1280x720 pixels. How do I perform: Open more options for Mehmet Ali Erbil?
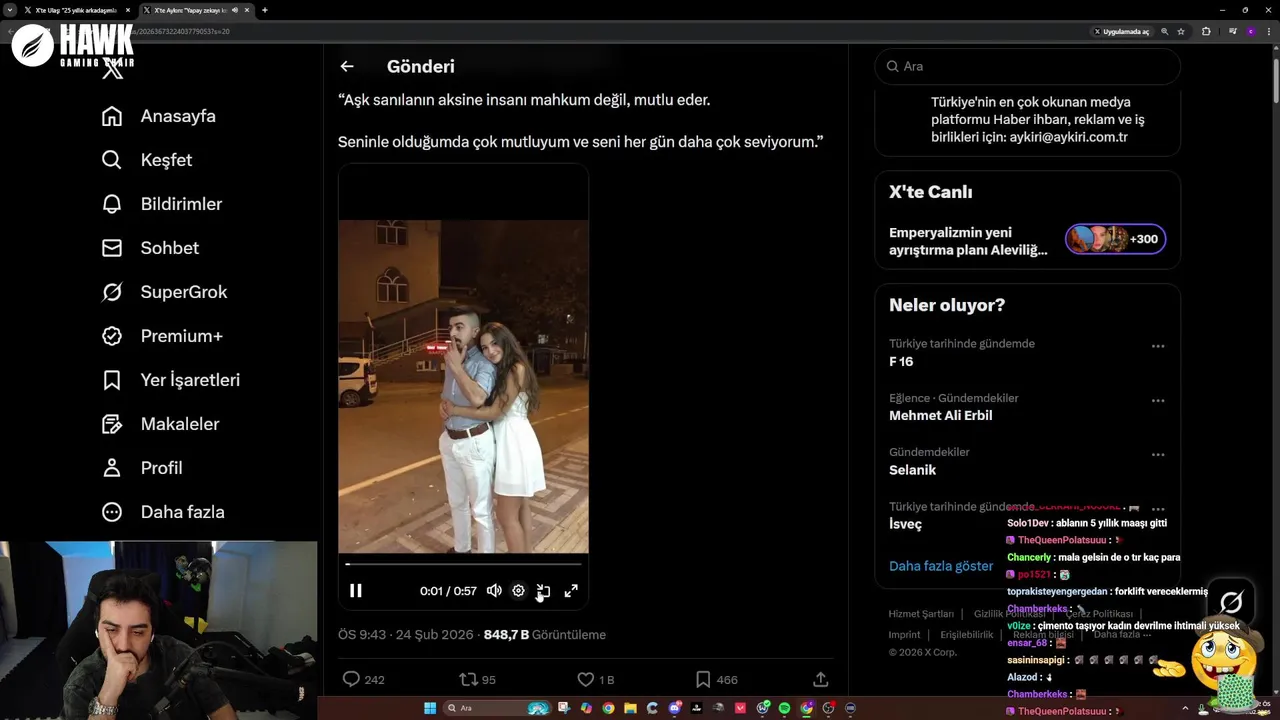point(1158,400)
